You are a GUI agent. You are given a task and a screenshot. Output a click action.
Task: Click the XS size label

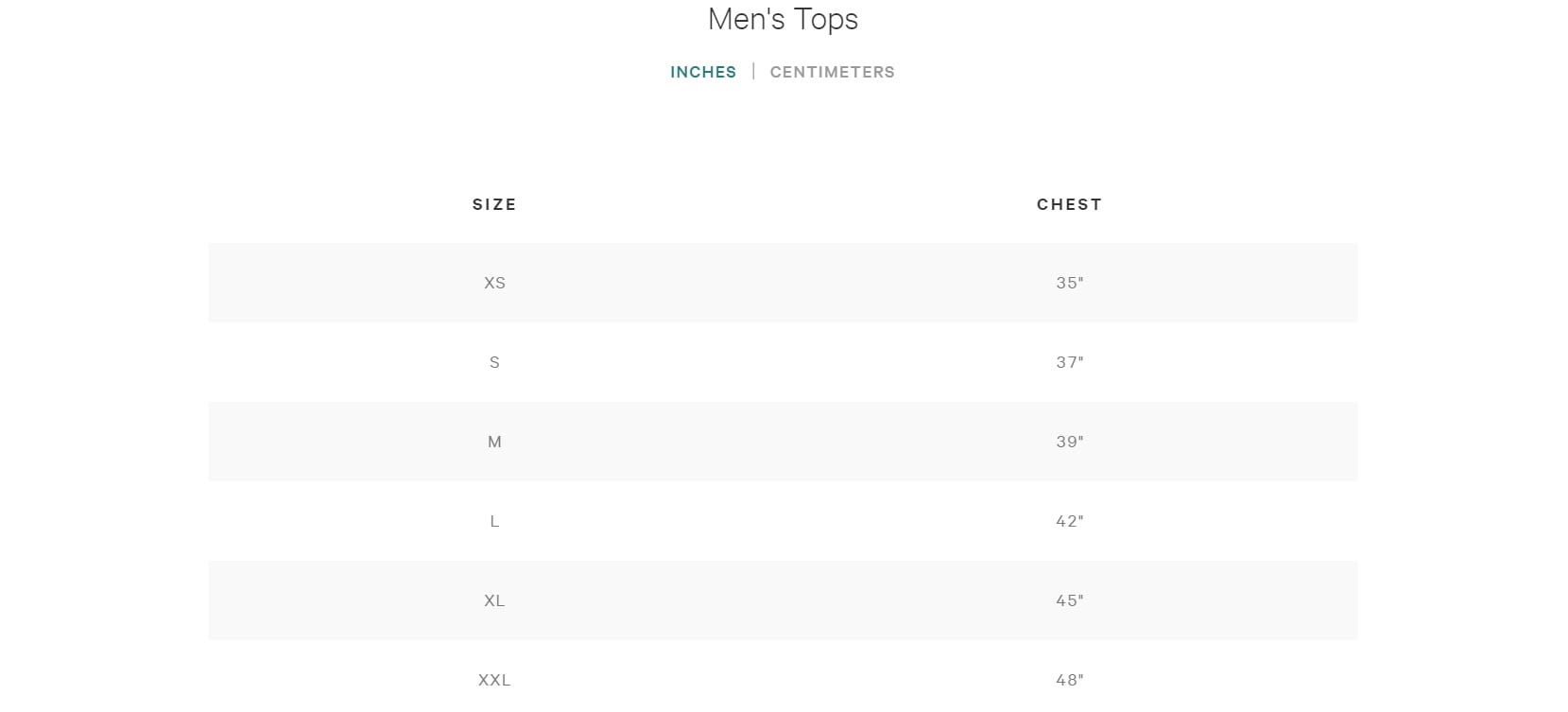click(x=494, y=283)
